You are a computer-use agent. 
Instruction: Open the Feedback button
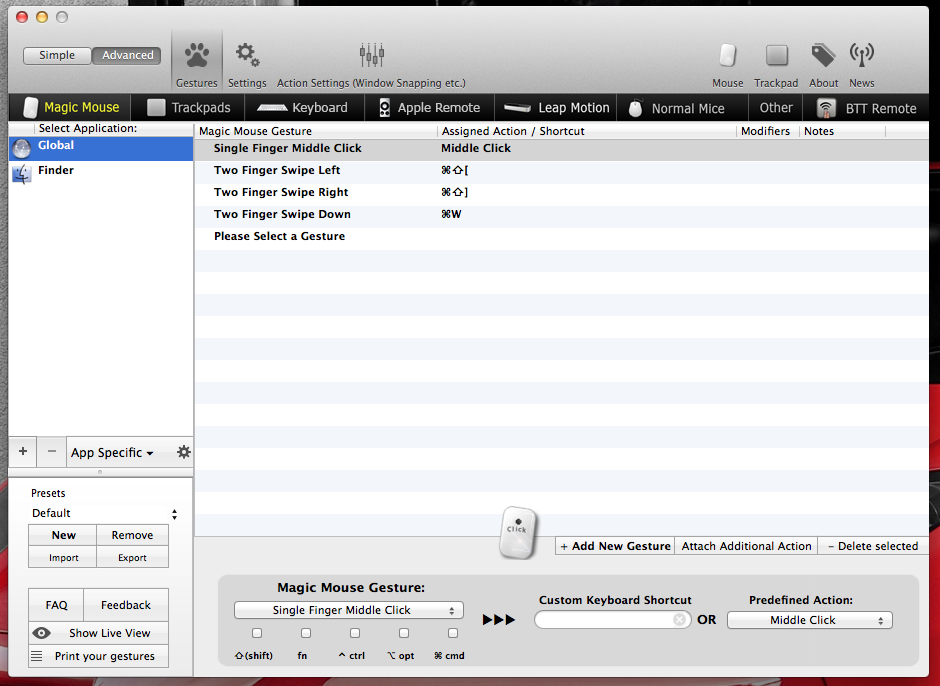point(126,605)
